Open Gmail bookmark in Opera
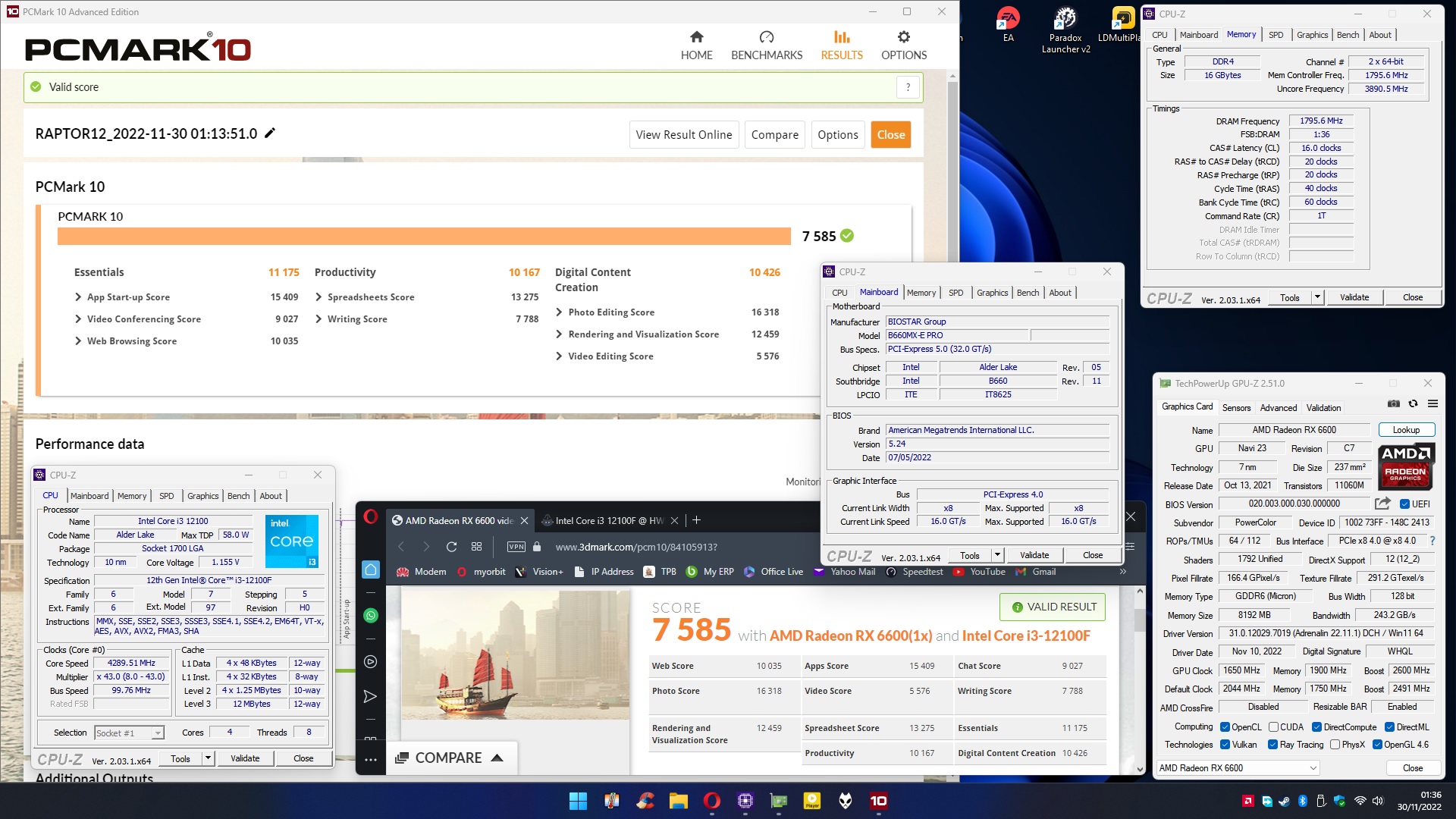This screenshot has width=1456, height=819. click(x=1035, y=572)
